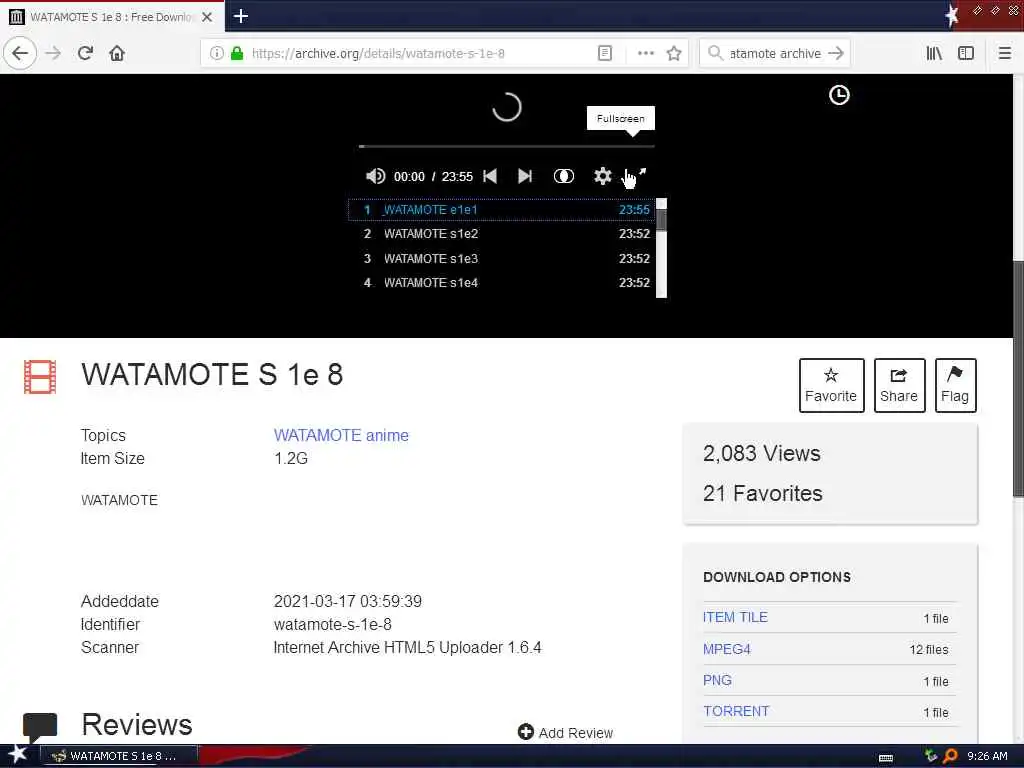Image resolution: width=1024 pixels, height=768 pixels.
Task: Download the TORRENT file
Action: (736, 711)
